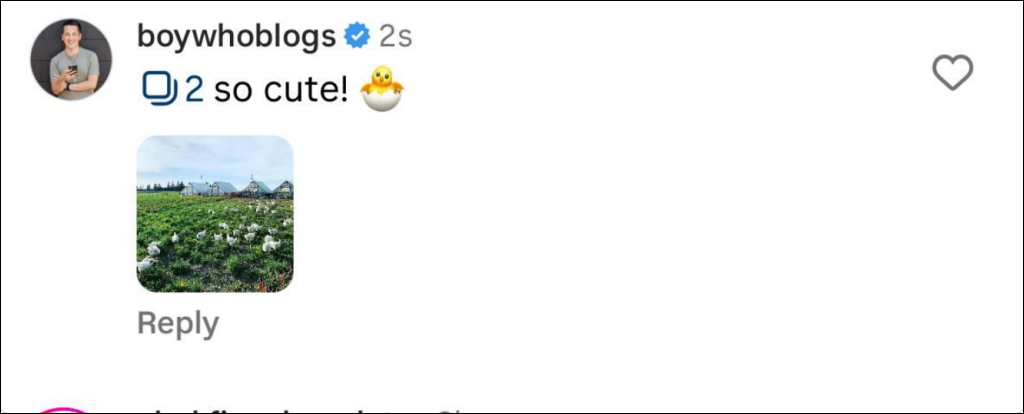Click the hatching chick emoji
This screenshot has width=1024, height=414.
381,88
